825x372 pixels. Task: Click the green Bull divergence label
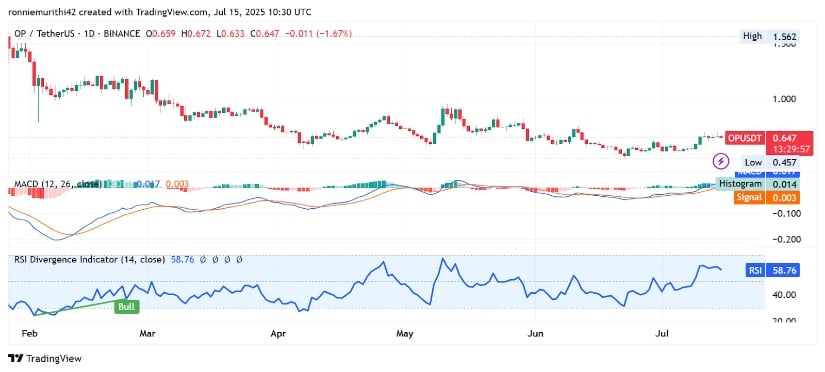tap(127, 307)
